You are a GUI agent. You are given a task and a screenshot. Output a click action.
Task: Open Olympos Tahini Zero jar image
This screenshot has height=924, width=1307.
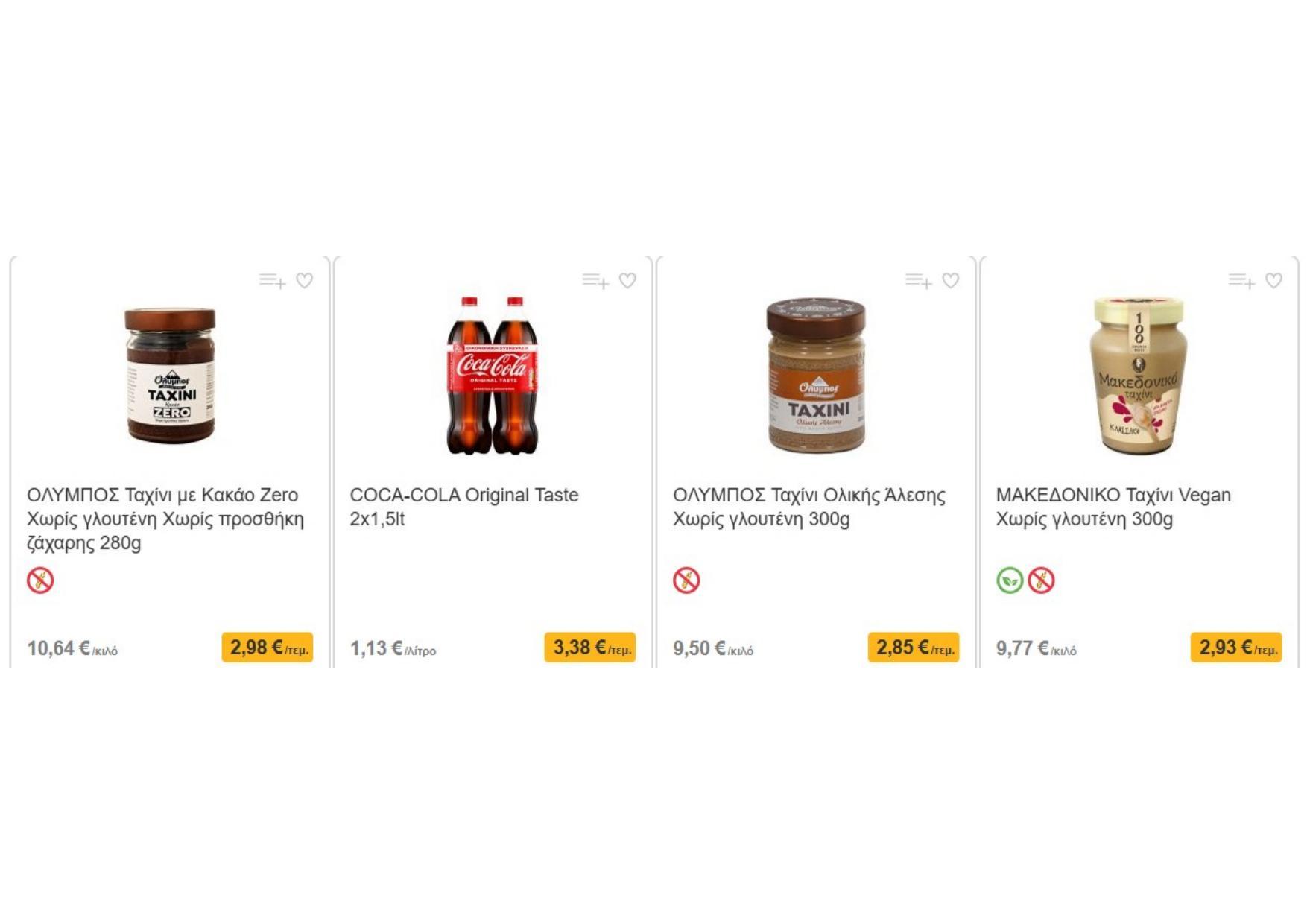[x=170, y=376]
